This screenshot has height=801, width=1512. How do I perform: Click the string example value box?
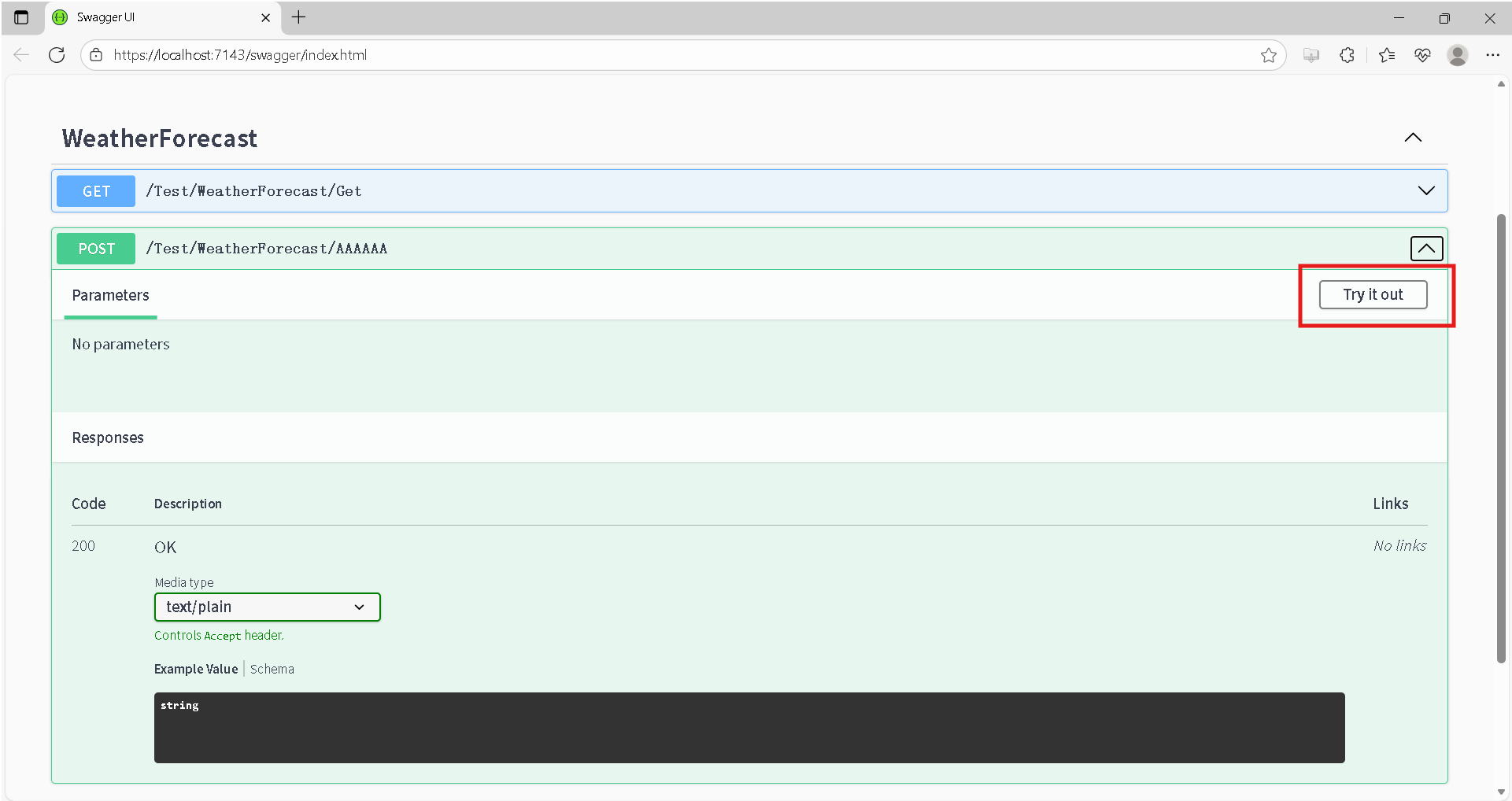click(749, 728)
